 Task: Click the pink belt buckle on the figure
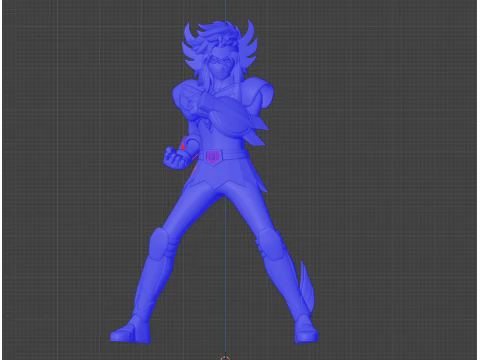213,157
